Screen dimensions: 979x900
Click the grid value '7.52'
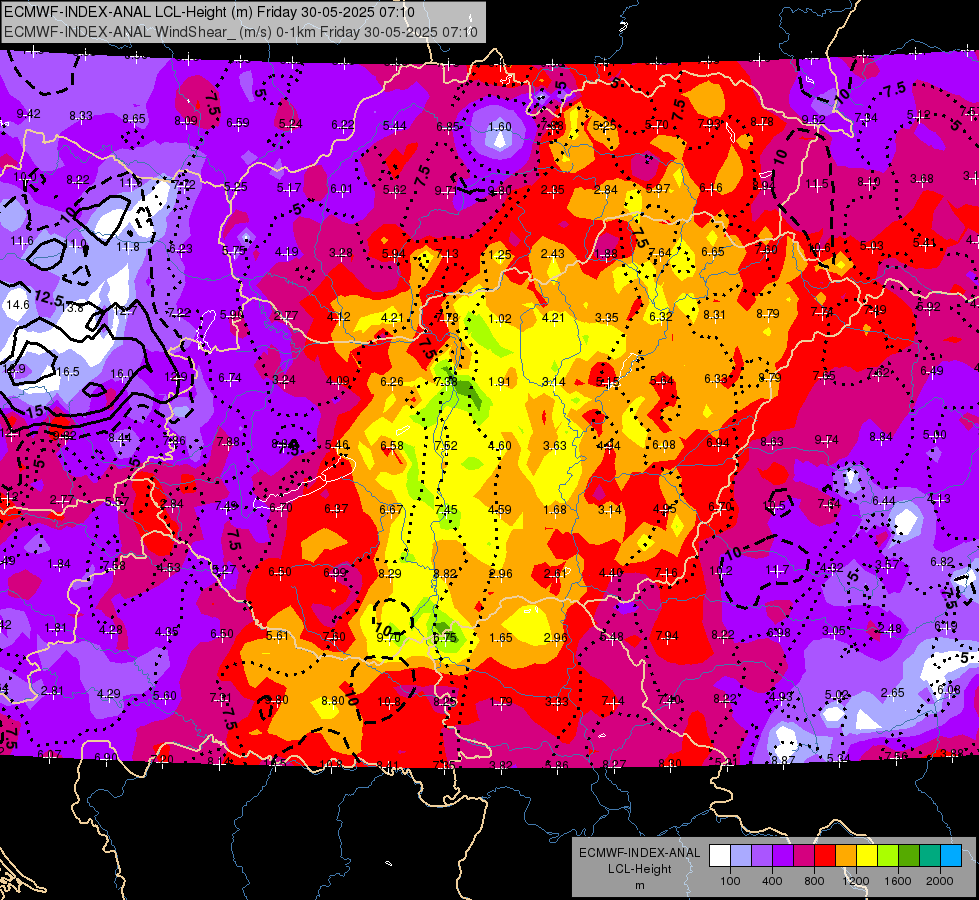[446, 445]
